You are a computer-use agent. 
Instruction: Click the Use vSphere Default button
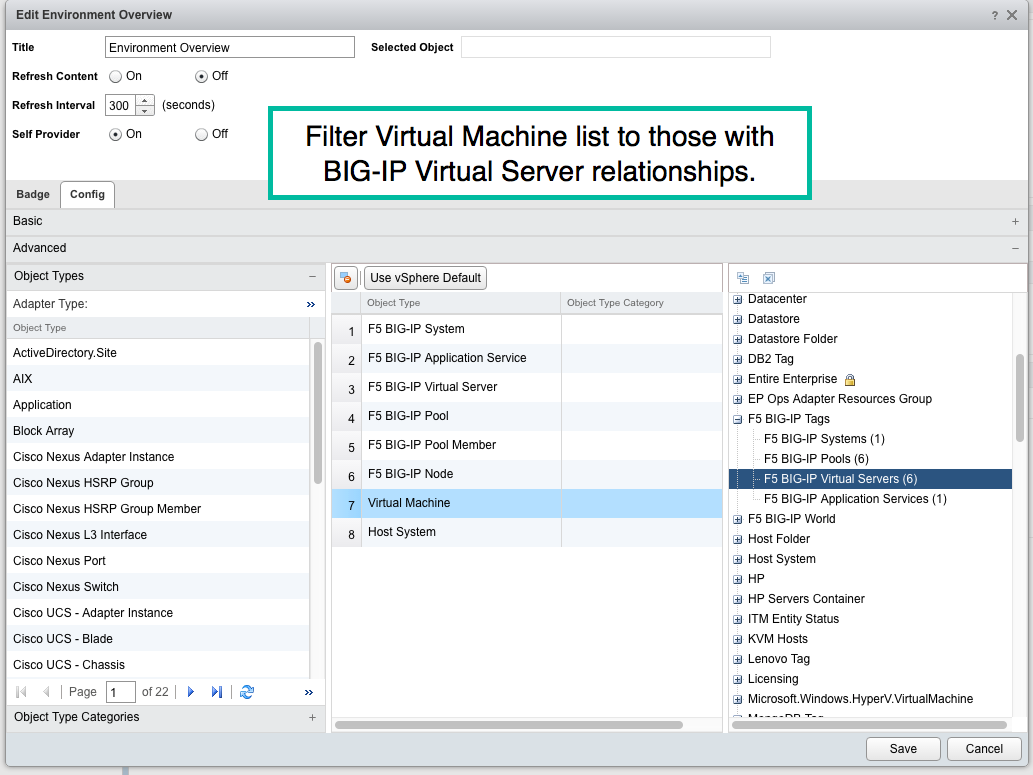(425, 278)
